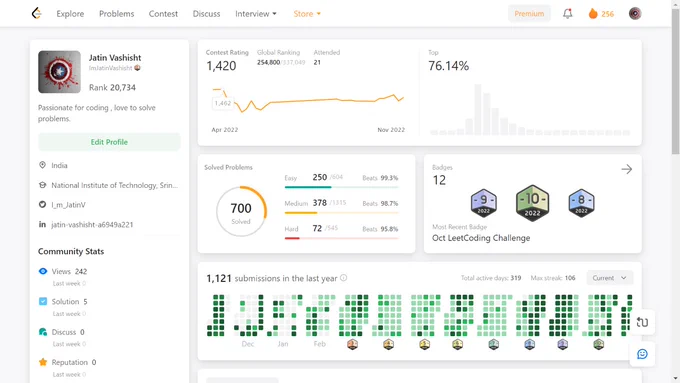This screenshot has height=383, width=680.
Task: Click the Jatin Vashisht name heading
Action: coord(115,58)
